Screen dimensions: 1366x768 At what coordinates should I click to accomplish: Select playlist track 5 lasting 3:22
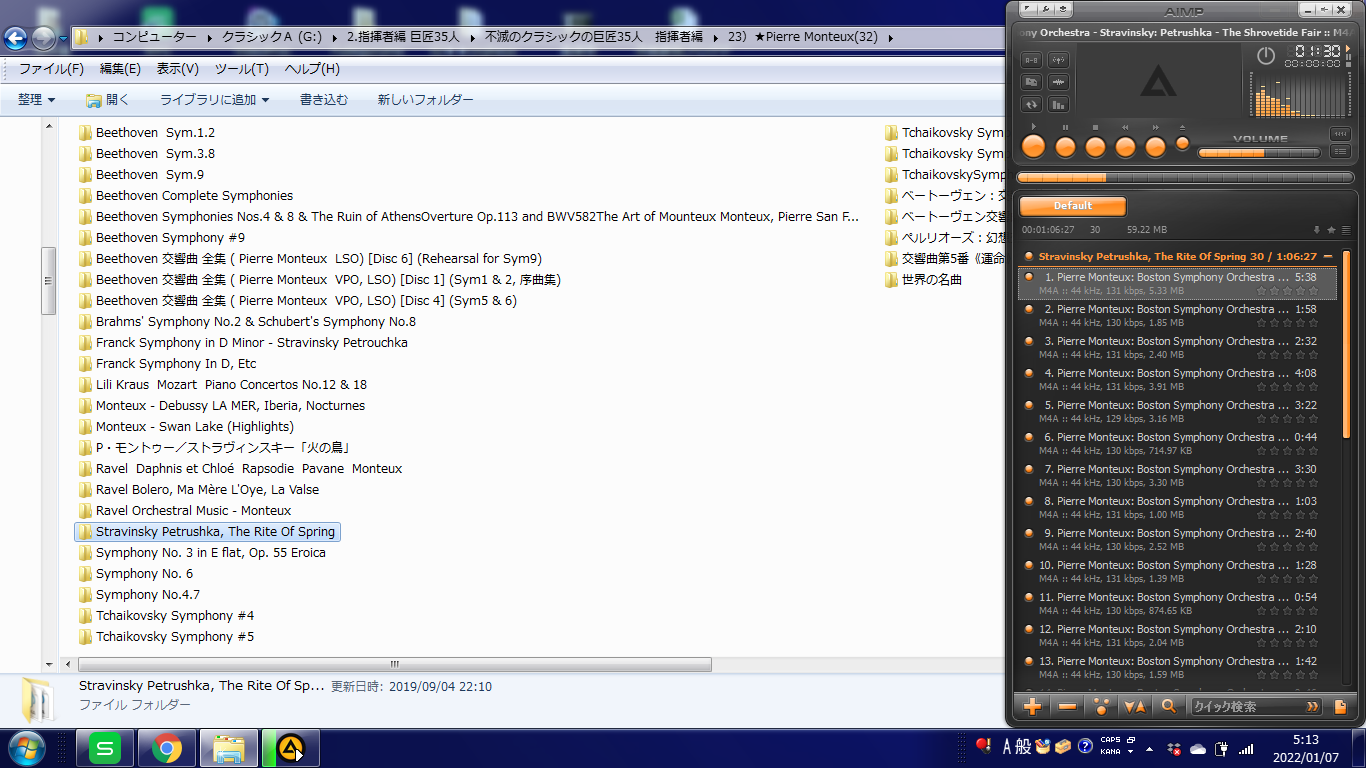(1178, 412)
